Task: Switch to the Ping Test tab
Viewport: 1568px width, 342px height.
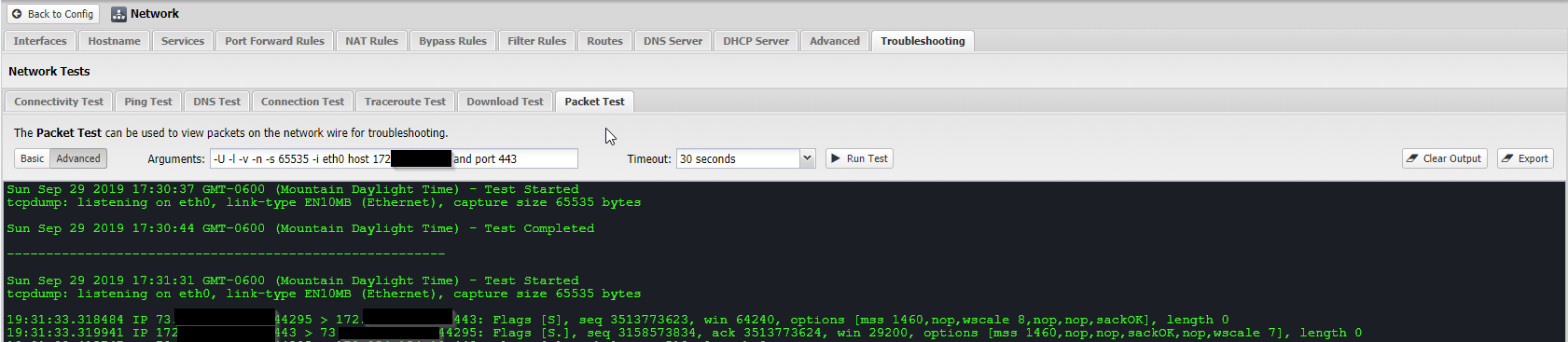Action: [x=148, y=102]
